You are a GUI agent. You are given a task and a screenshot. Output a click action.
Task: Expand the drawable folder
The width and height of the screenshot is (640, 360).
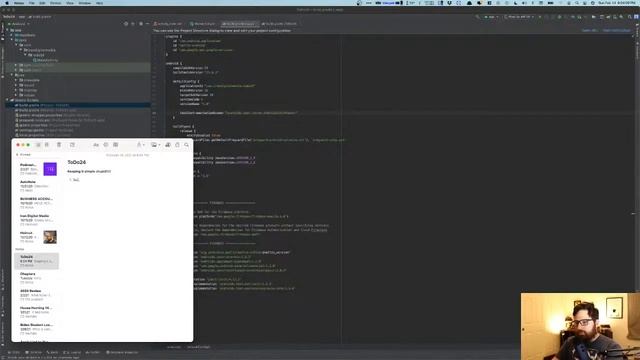click(16, 80)
